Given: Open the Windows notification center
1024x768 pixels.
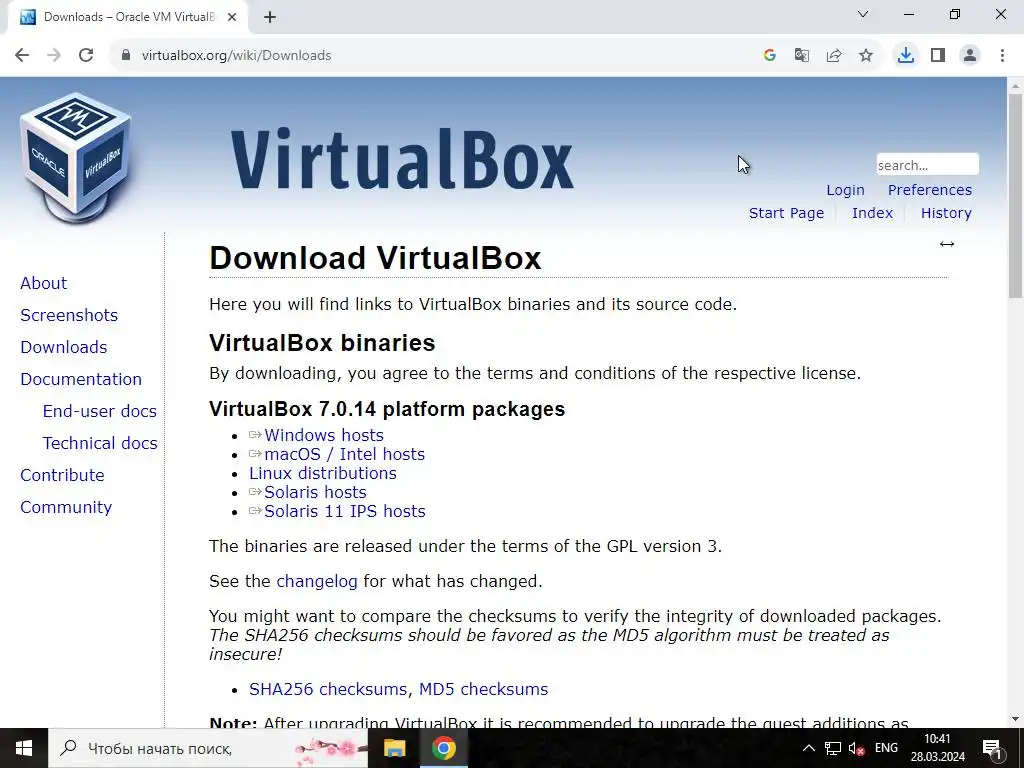Looking at the screenshot, I should [992, 748].
